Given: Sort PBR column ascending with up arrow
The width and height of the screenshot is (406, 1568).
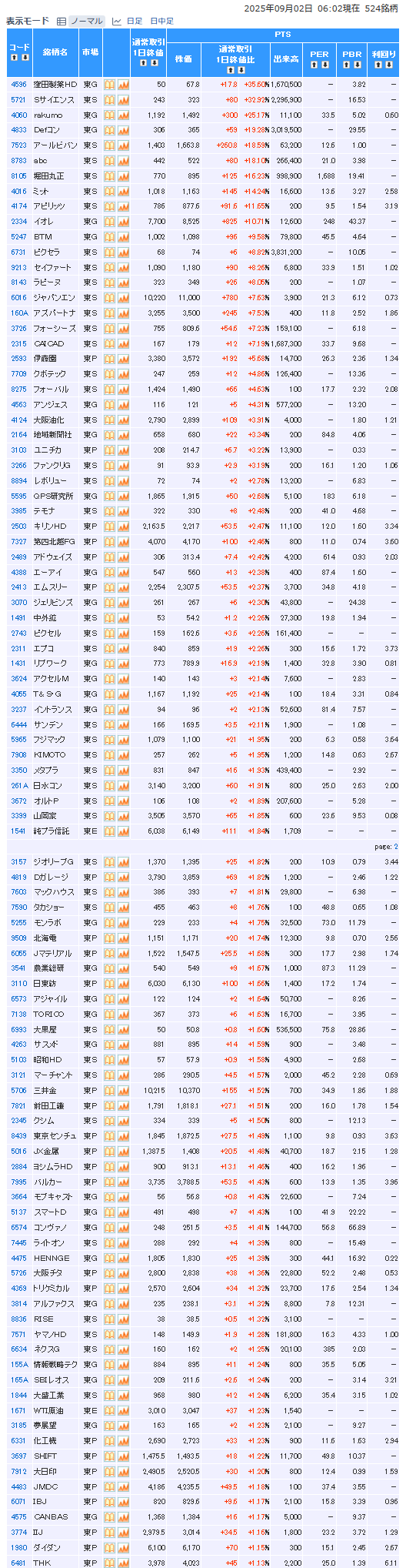Looking at the screenshot, I should (346, 65).
